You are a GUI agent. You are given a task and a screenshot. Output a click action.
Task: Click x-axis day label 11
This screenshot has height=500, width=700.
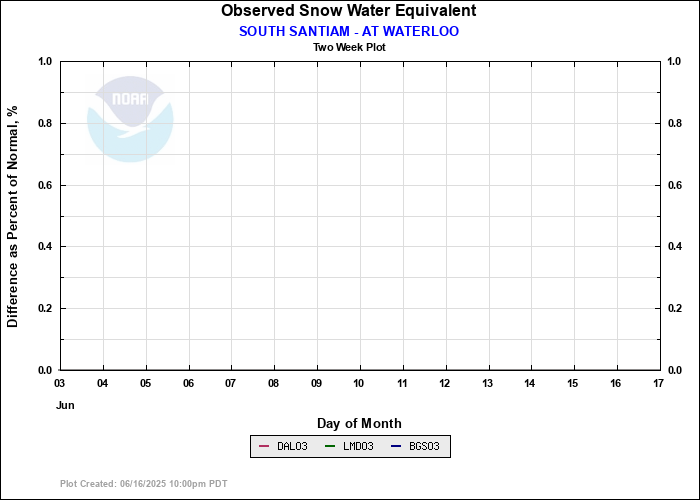click(x=402, y=383)
